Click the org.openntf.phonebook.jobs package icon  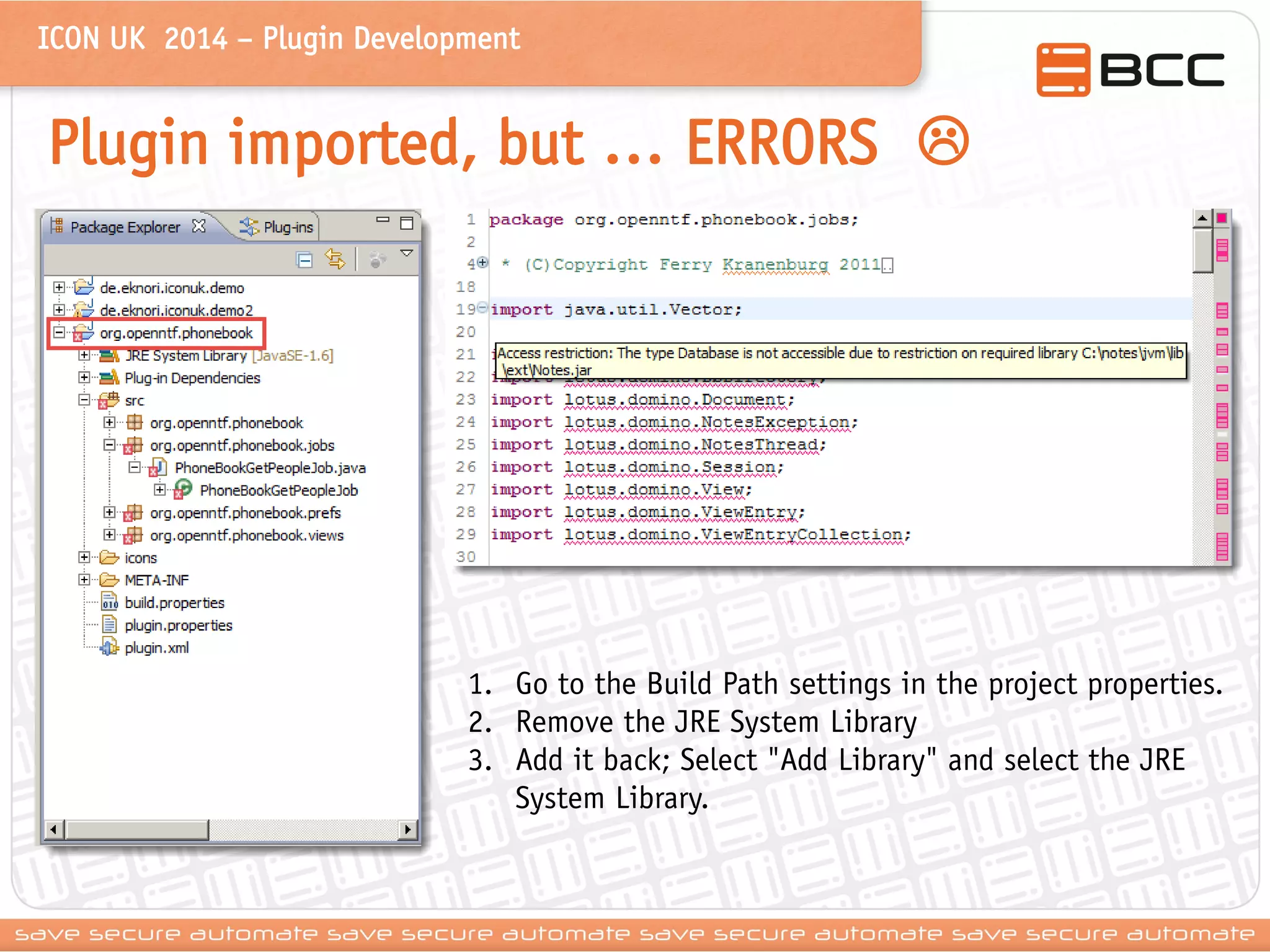coord(133,446)
